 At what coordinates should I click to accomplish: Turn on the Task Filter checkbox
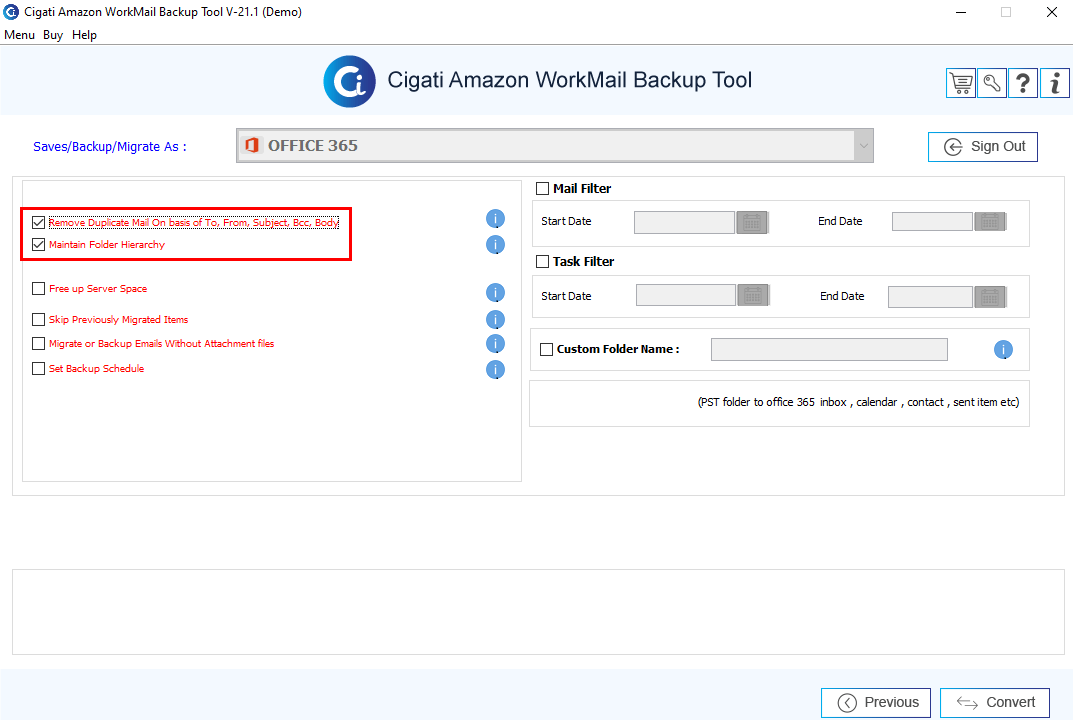tap(543, 261)
